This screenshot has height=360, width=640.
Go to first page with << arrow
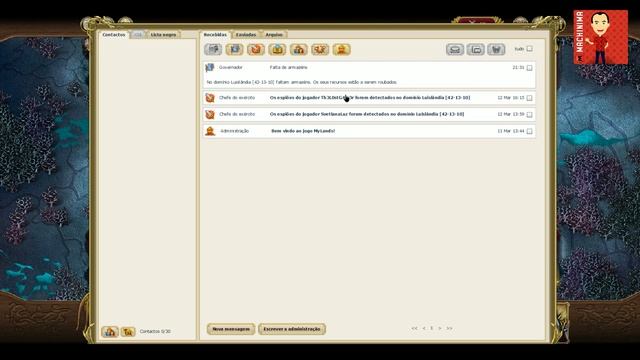point(414,328)
